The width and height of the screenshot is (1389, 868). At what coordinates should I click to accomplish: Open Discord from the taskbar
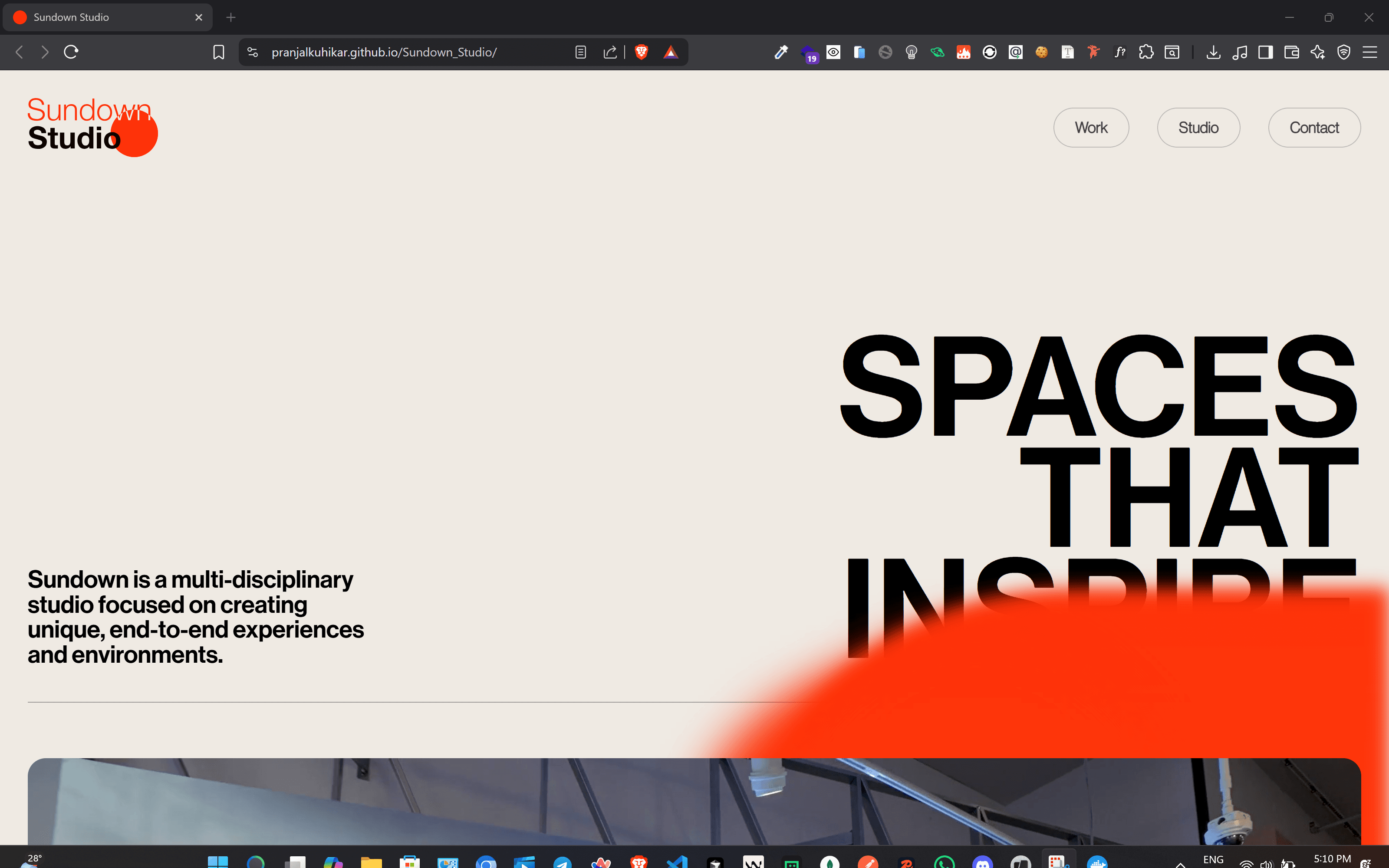tap(983, 861)
